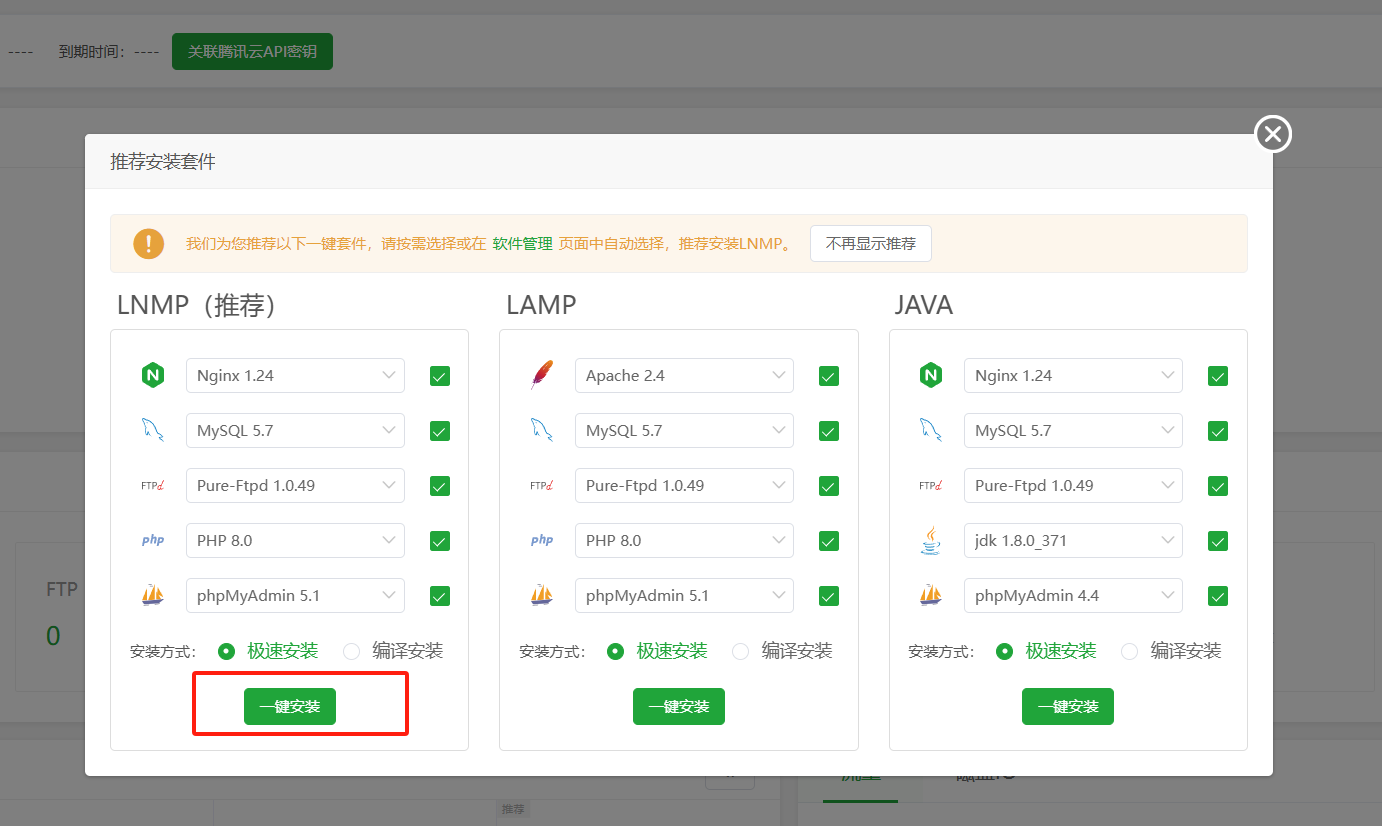The width and height of the screenshot is (1382, 826).
Task: Click the phpMyAdmin sailboat icon in JAVA
Action: [x=931, y=596]
